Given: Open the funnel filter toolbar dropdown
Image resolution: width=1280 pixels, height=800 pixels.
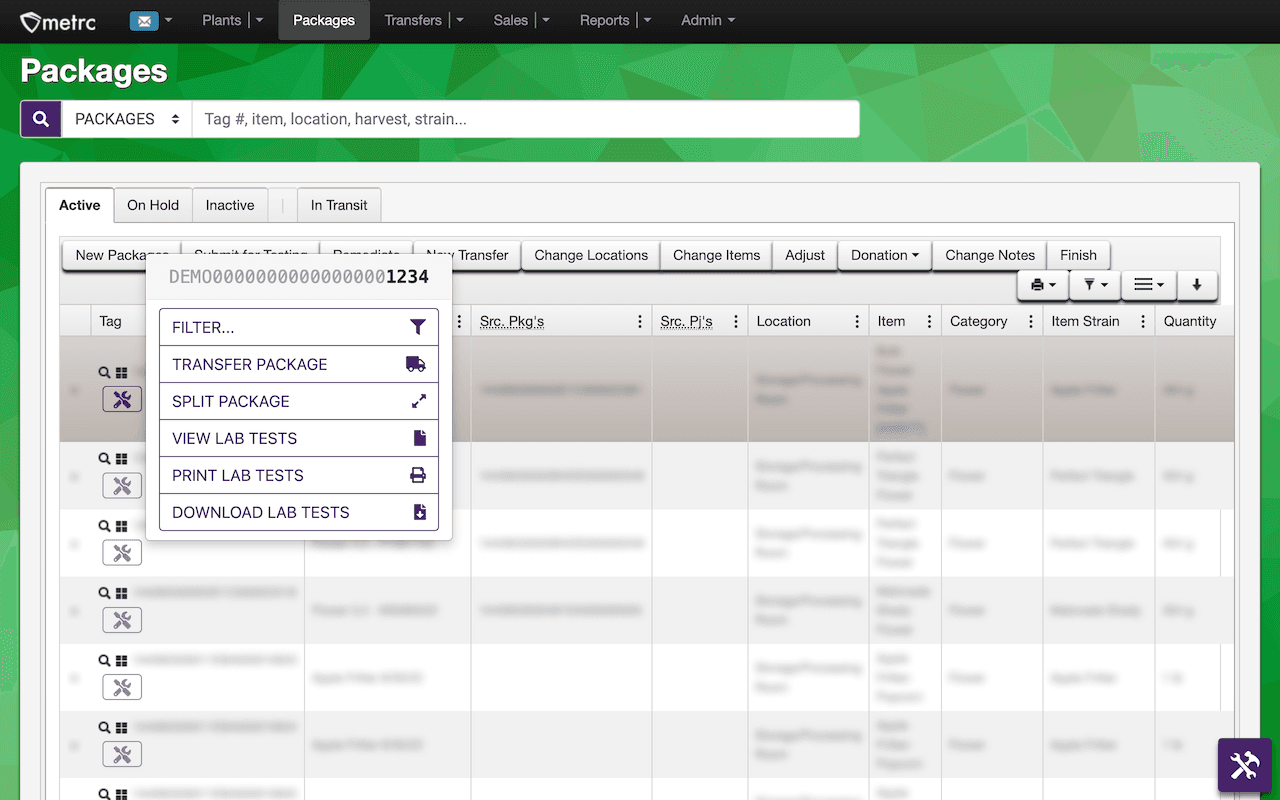Looking at the screenshot, I should 1096,285.
